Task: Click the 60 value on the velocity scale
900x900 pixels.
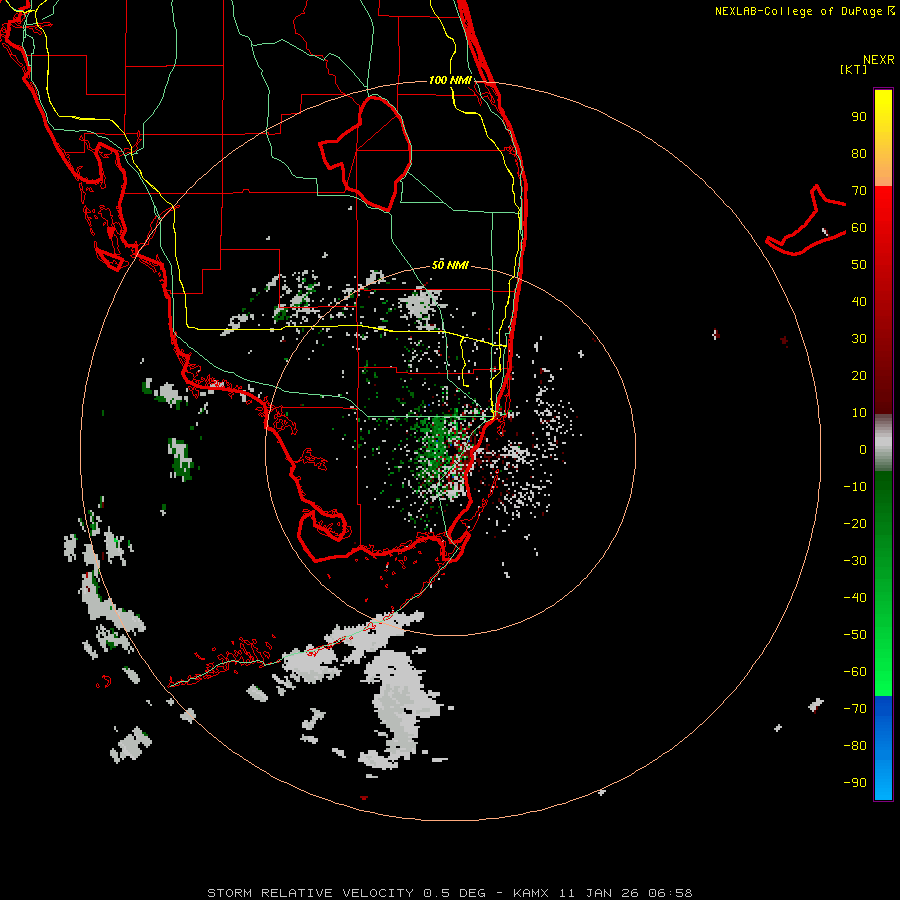Action: coord(859,228)
